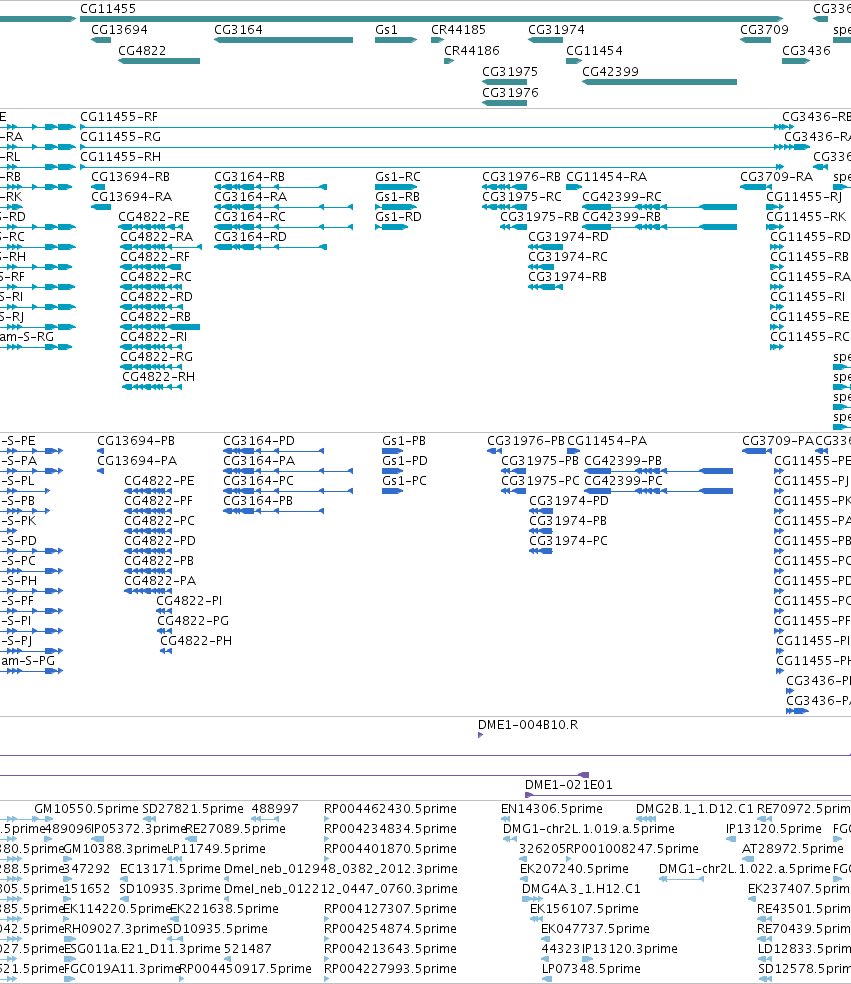Screen dimensions: 851x984
Task: Click RP004462430.5prime entry
Action: click(390, 809)
